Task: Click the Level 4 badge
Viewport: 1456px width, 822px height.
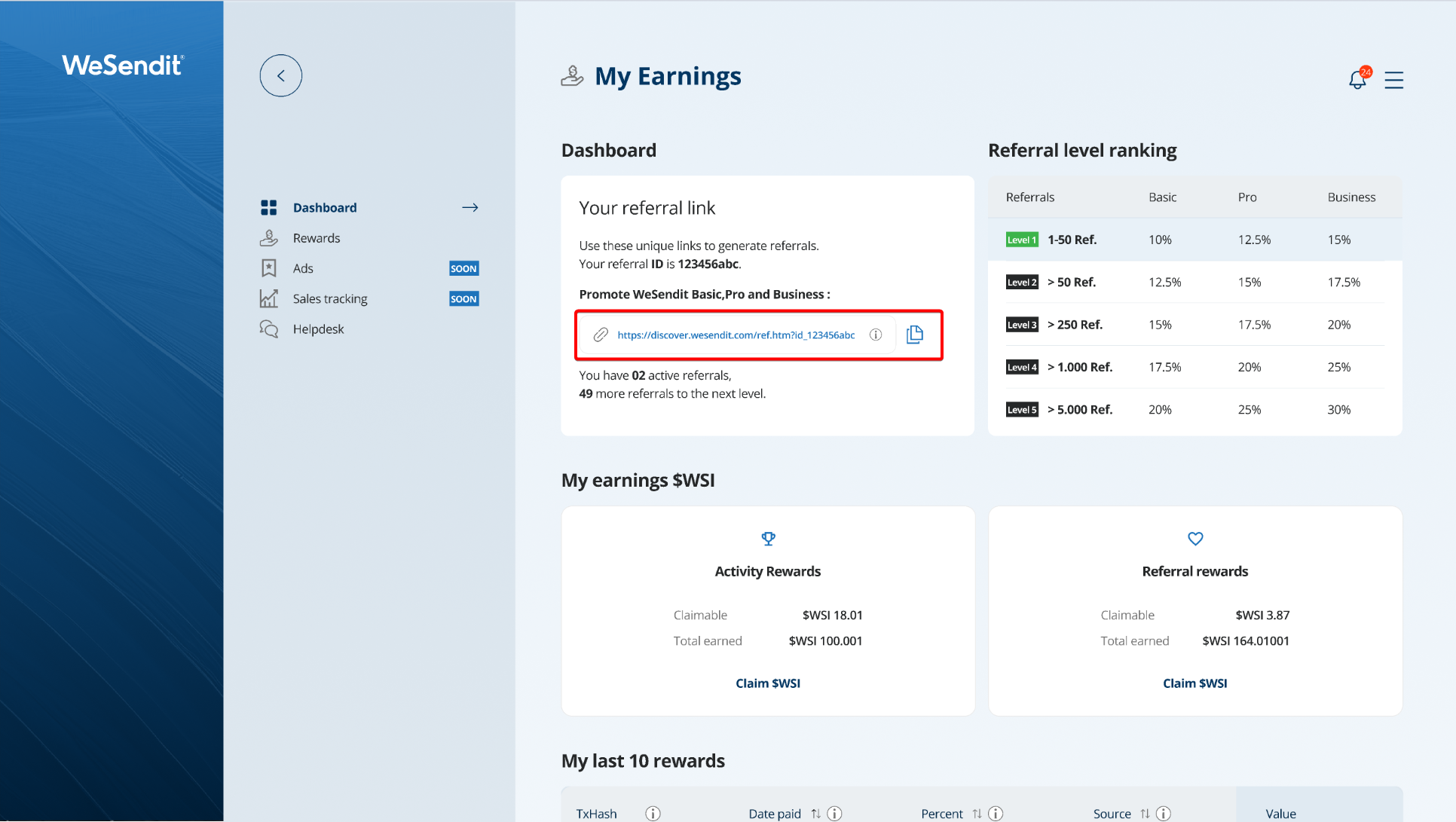Action: point(1022,367)
